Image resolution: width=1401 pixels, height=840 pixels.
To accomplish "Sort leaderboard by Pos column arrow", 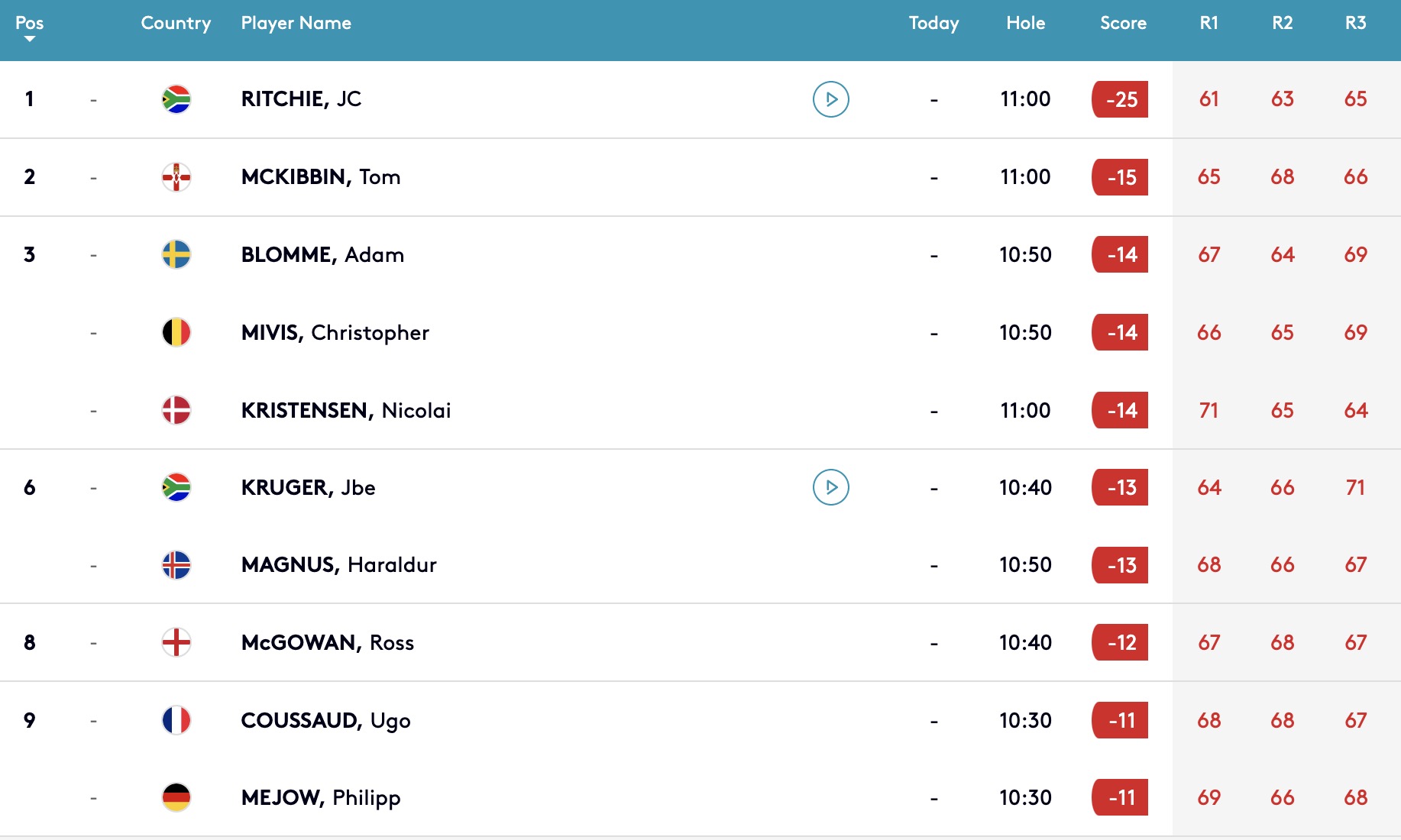I will click(x=30, y=39).
